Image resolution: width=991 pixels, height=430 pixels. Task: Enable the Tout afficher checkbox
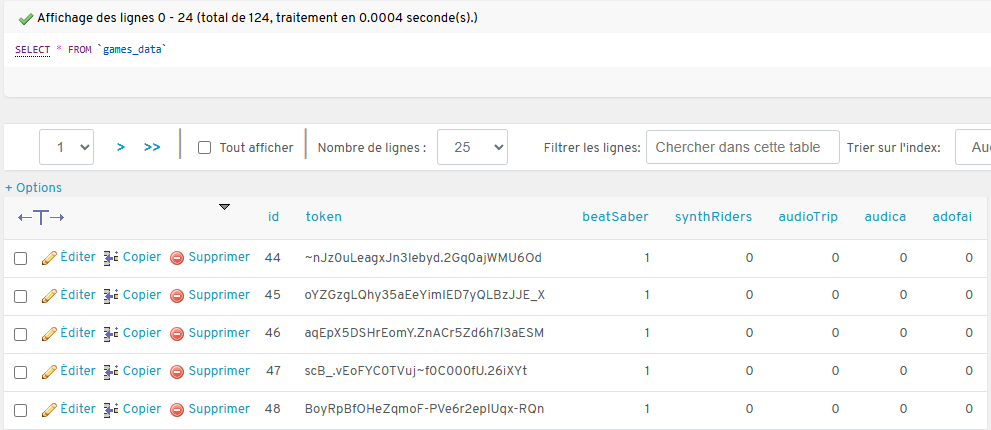pyautogui.click(x=205, y=147)
